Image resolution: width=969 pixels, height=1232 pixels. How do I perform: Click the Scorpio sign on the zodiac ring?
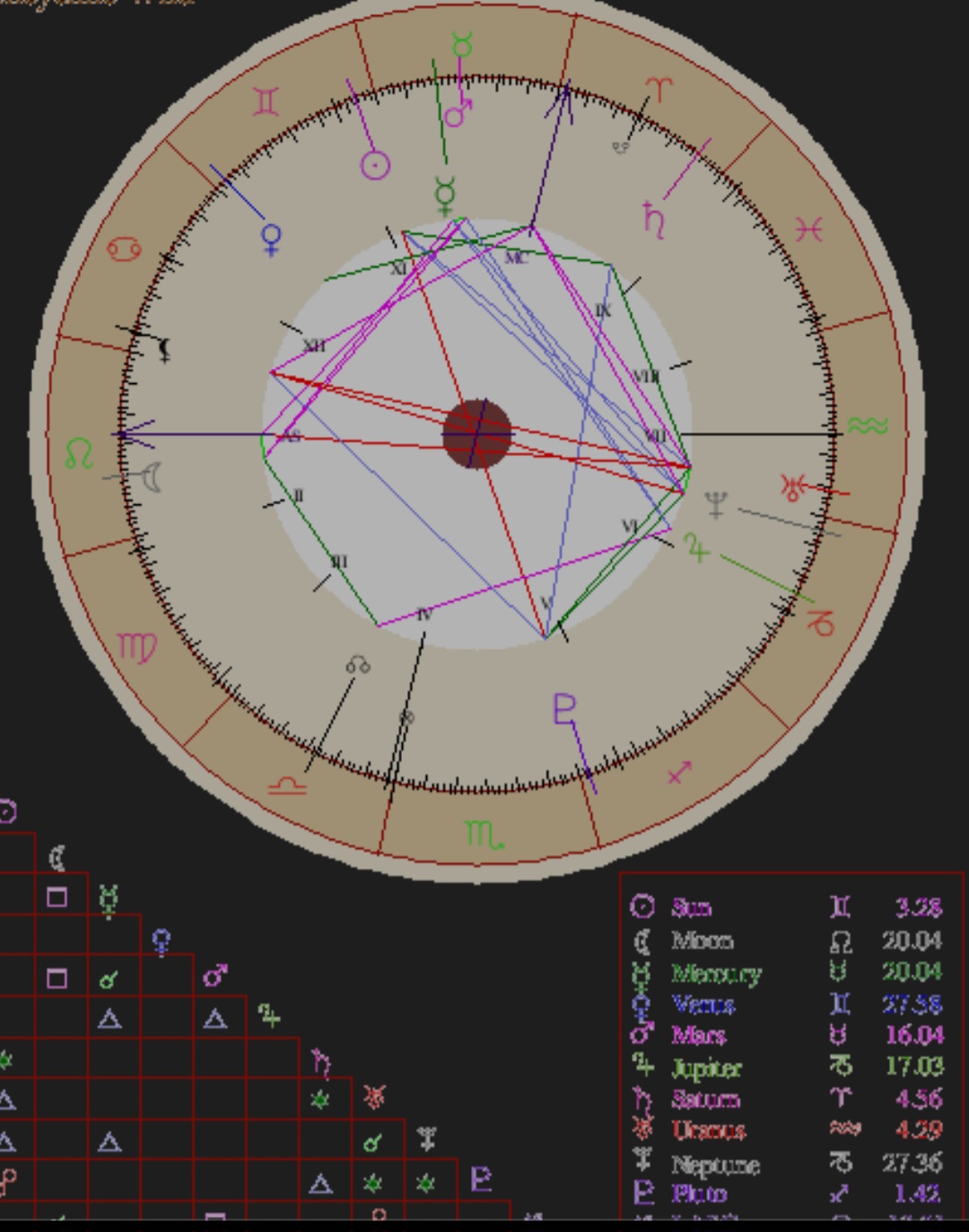coord(484,835)
